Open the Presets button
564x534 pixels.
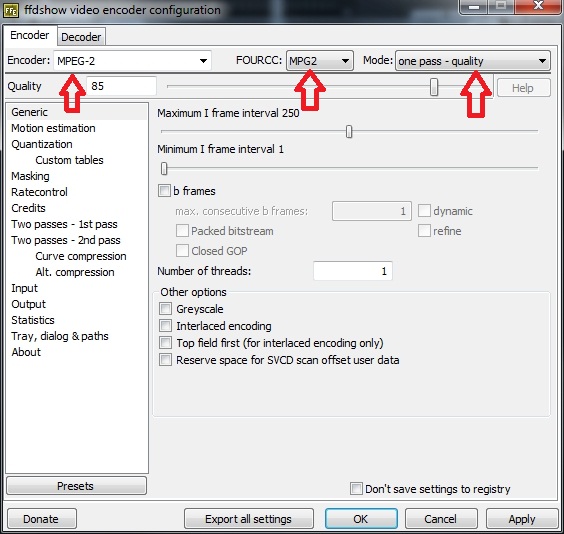pyautogui.click(x=76, y=486)
